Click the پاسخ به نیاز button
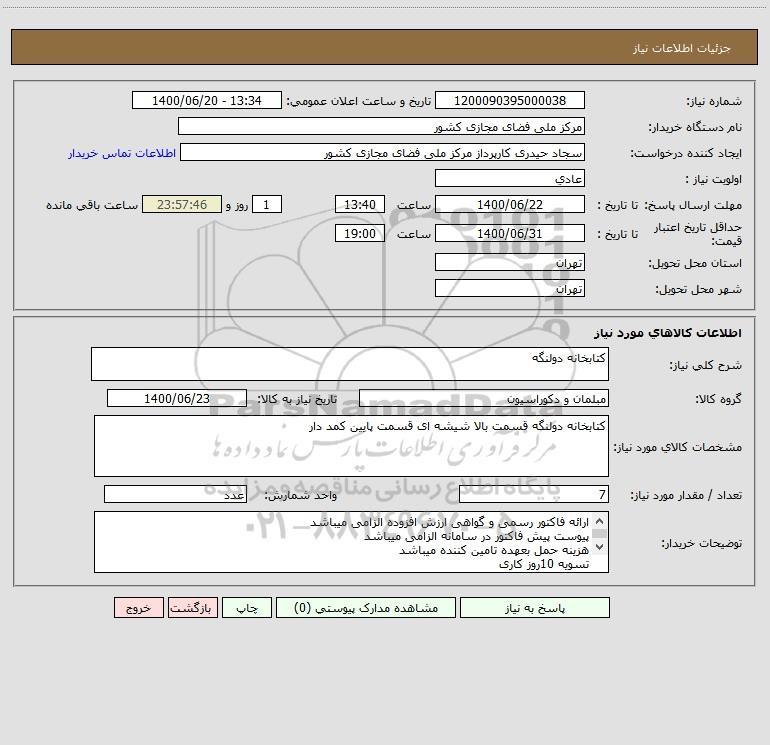Screen dimensions: 770x745 click(535, 607)
